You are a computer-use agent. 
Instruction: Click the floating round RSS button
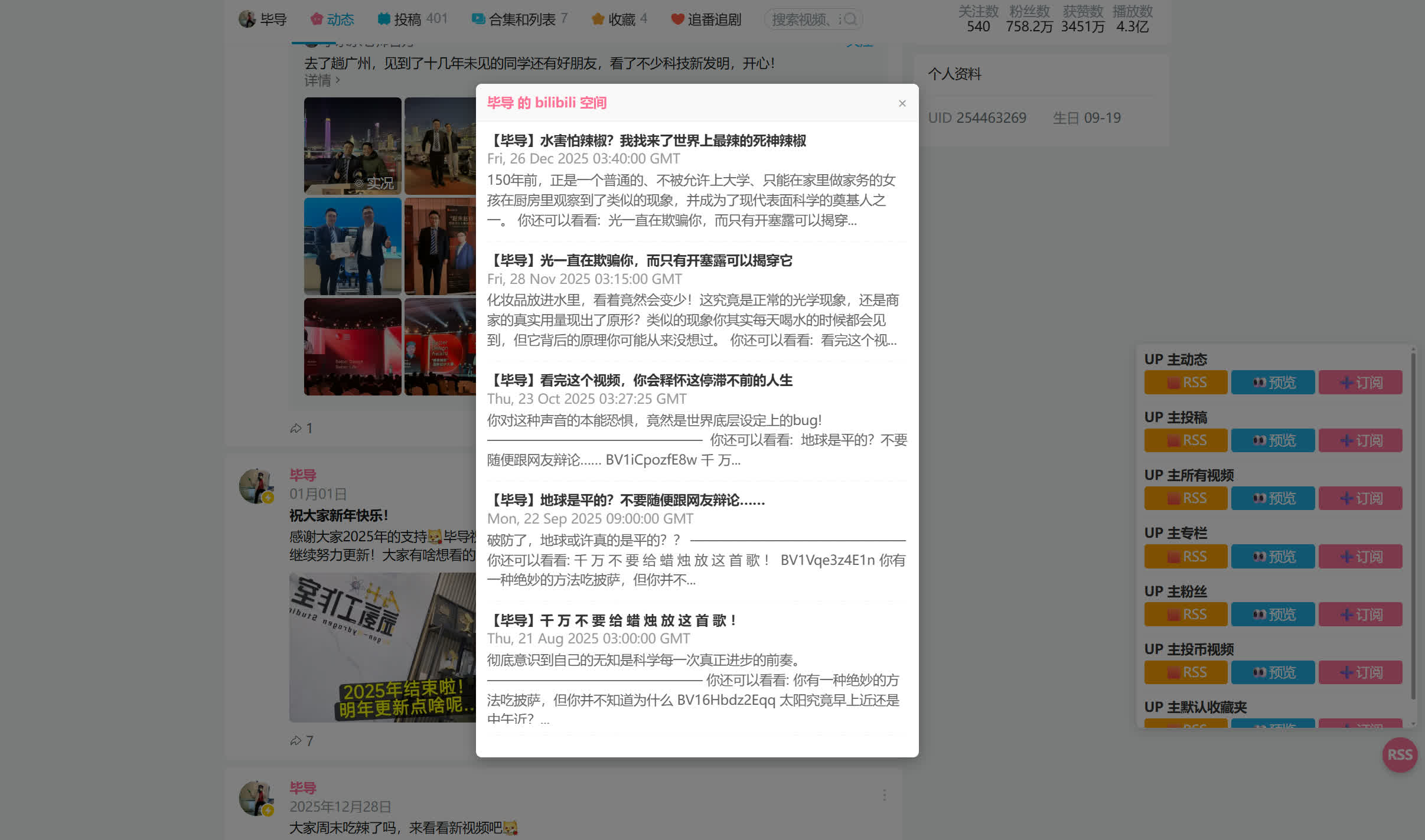(x=1399, y=754)
